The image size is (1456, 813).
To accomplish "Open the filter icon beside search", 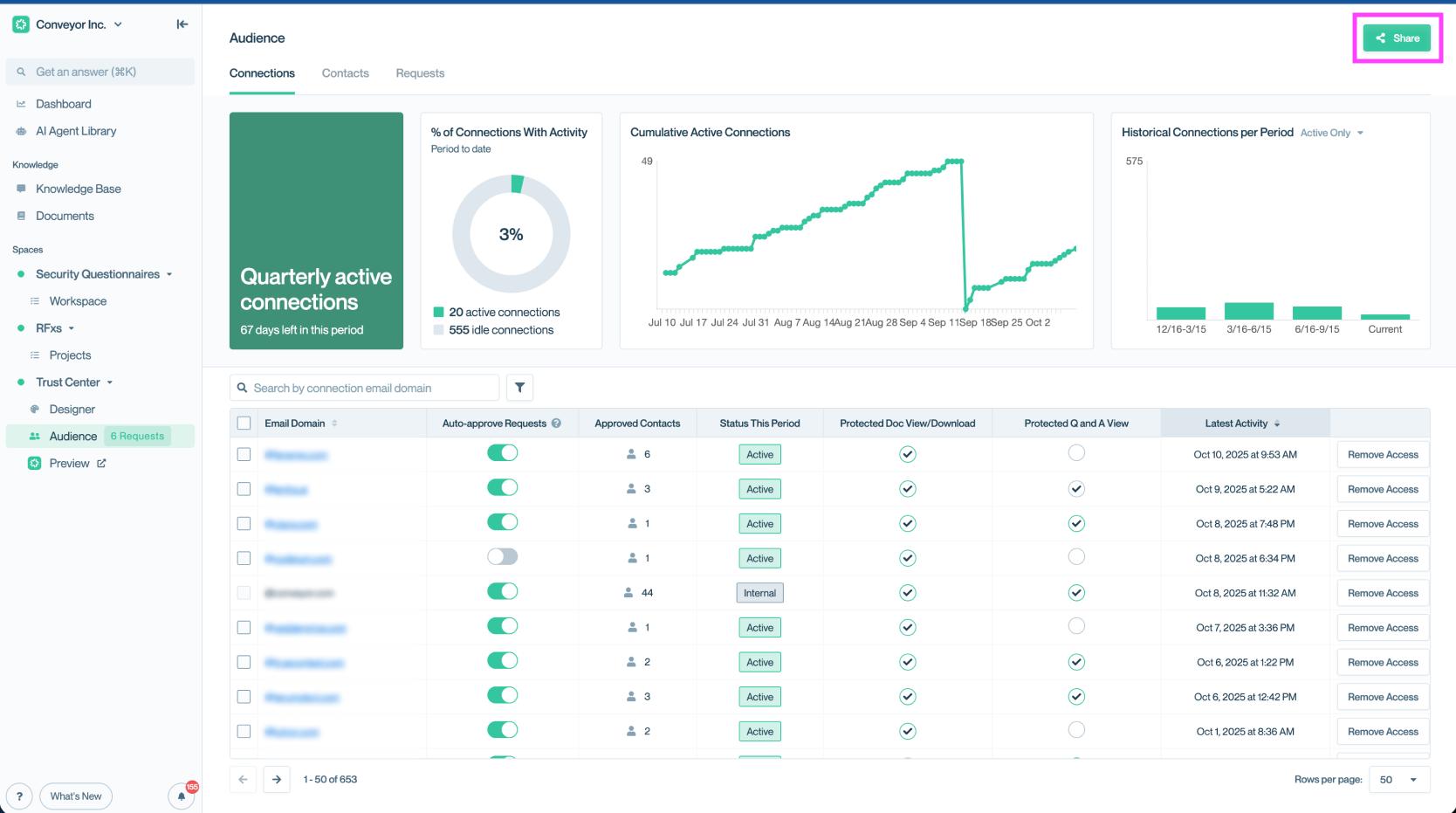I will click(519, 388).
